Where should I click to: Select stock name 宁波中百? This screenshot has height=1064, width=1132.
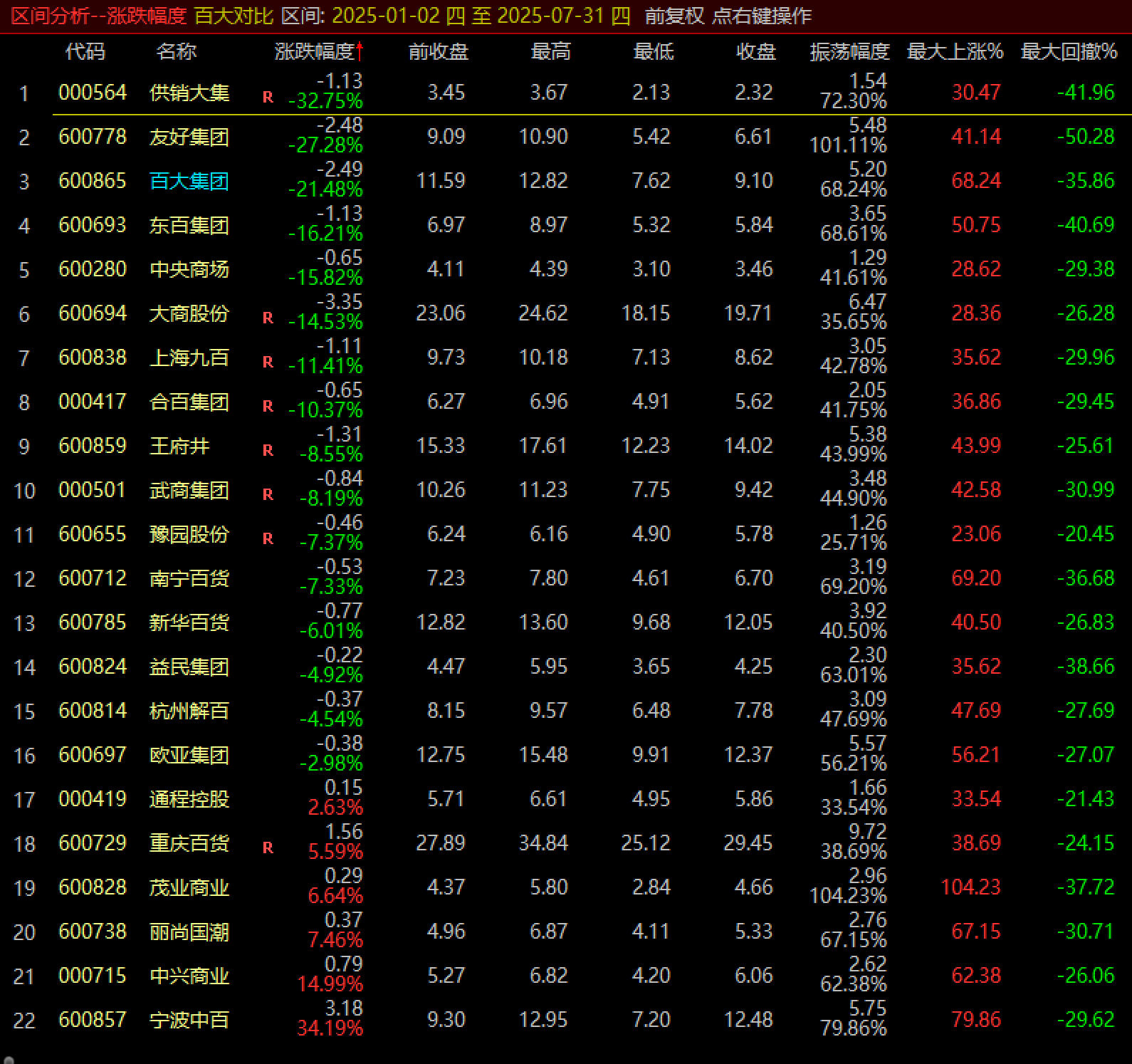pyautogui.click(x=189, y=1020)
